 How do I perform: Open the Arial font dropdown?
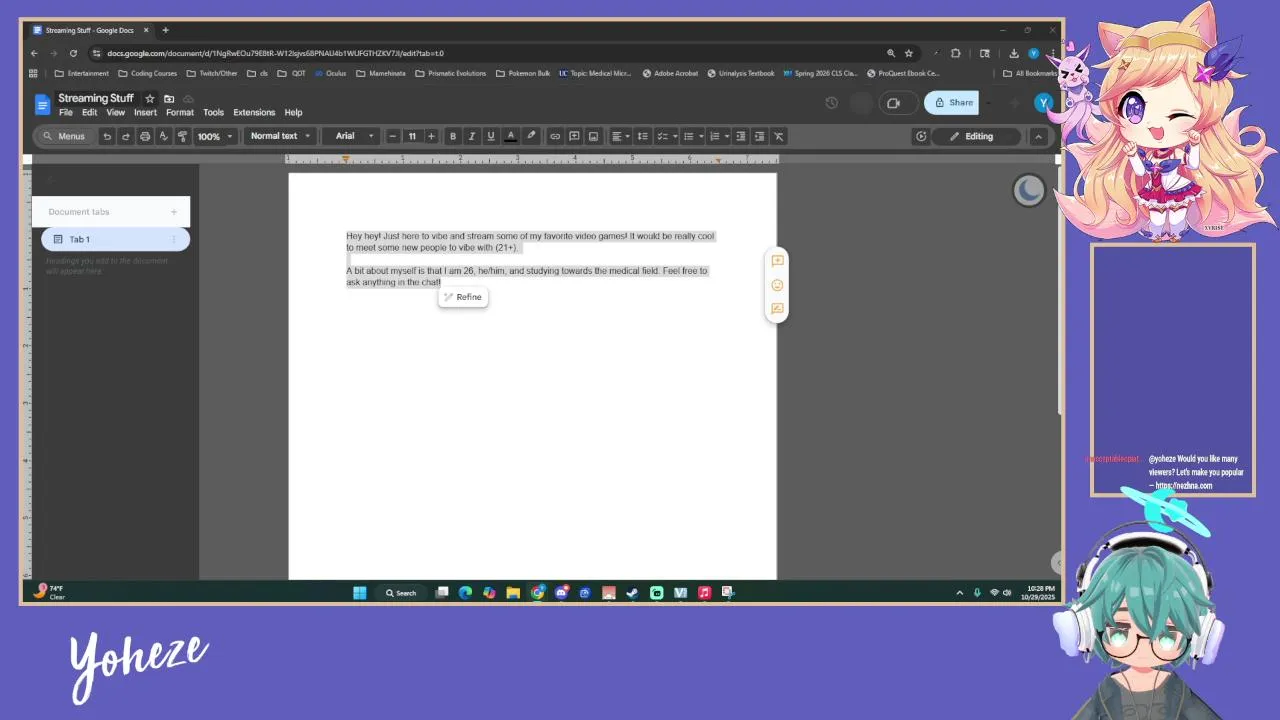pyautogui.click(x=355, y=136)
